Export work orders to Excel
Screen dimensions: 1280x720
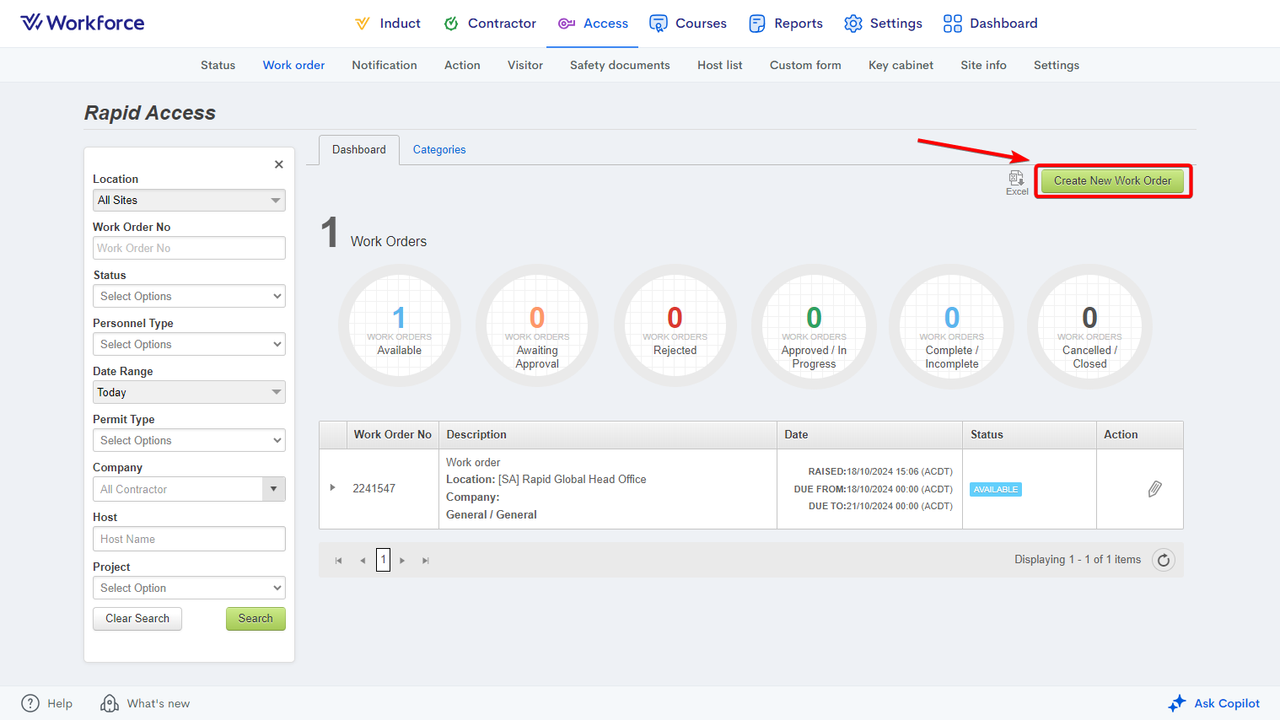1017,182
